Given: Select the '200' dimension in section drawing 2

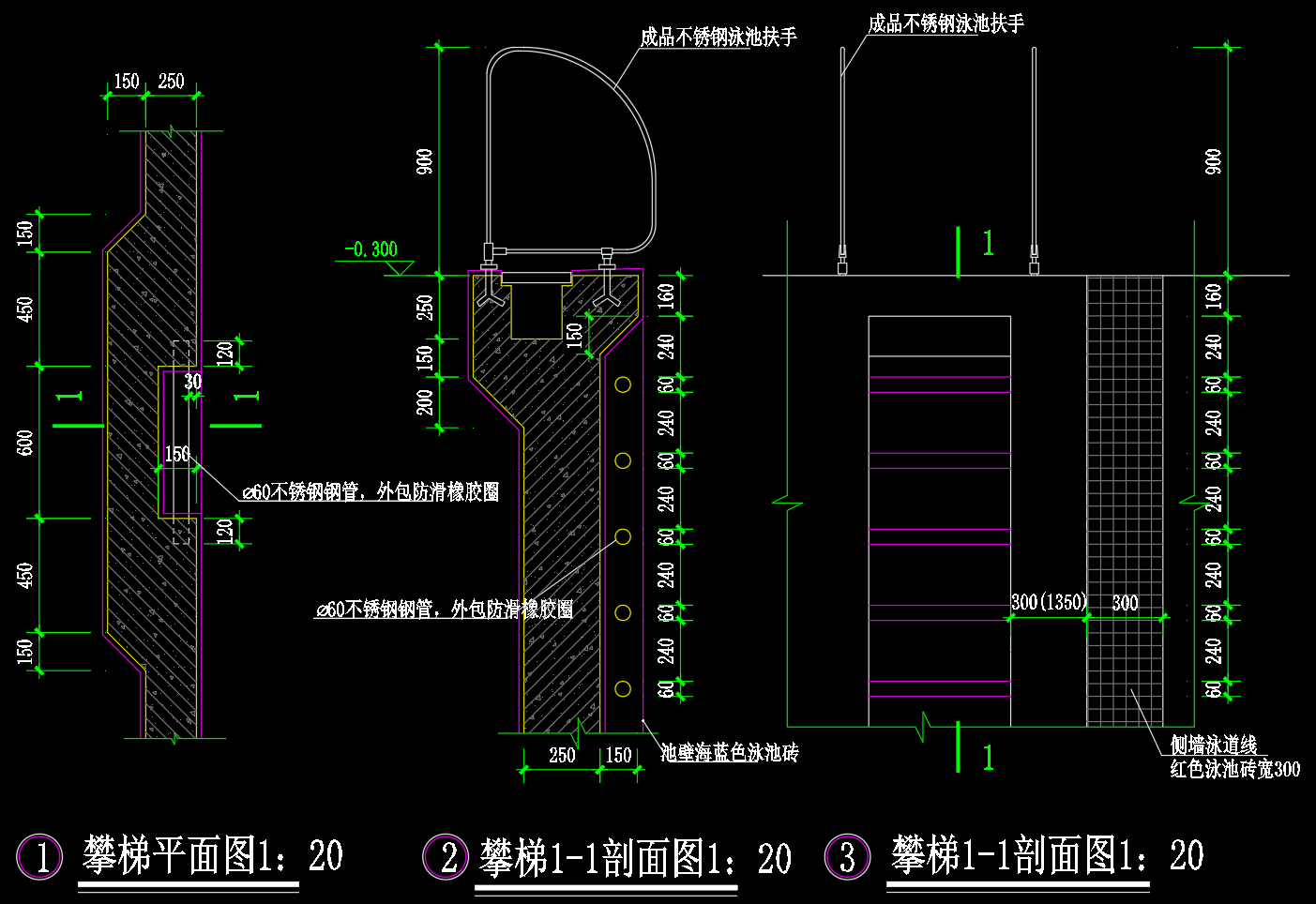Looking at the screenshot, I should 424,402.
